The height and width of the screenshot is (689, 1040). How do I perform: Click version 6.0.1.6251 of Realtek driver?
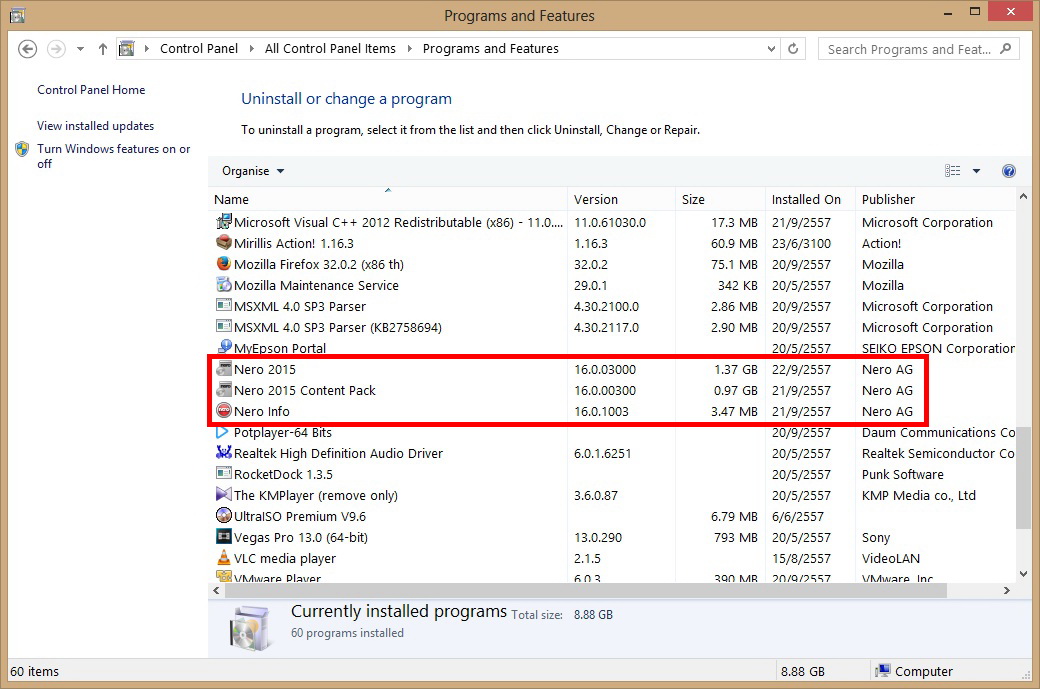click(602, 454)
